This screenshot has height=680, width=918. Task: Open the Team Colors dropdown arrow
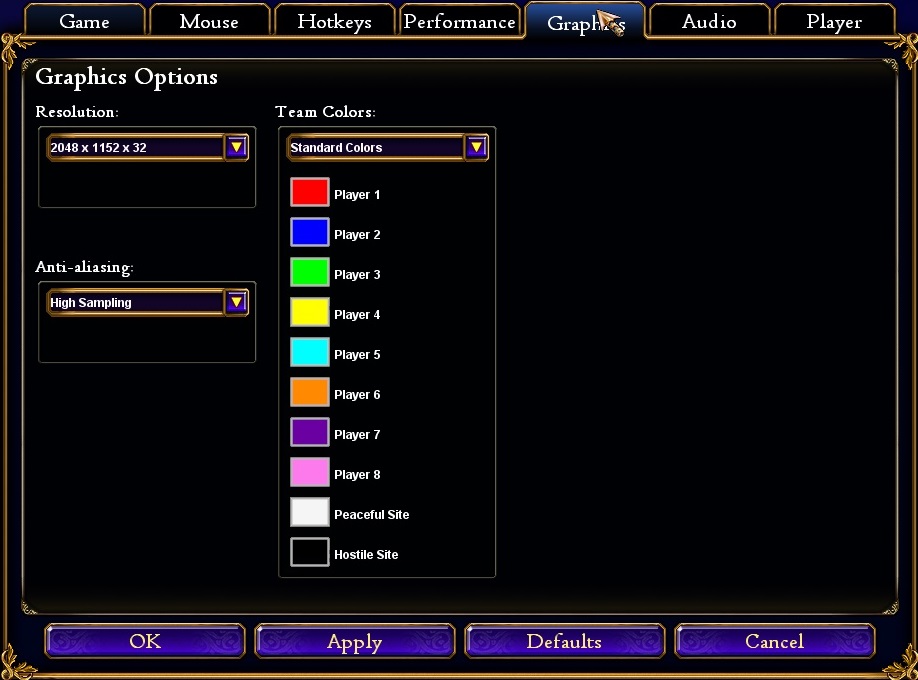click(x=476, y=147)
